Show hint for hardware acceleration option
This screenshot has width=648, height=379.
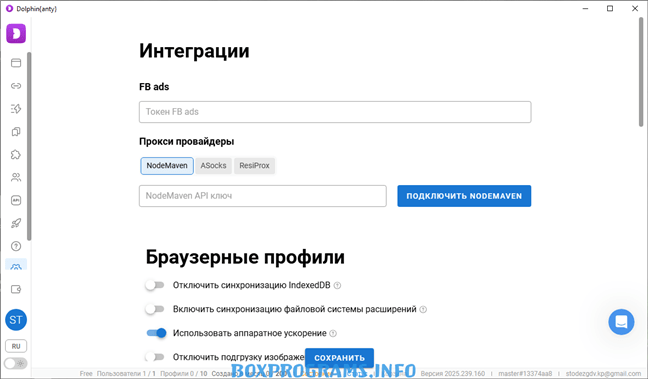coord(333,334)
